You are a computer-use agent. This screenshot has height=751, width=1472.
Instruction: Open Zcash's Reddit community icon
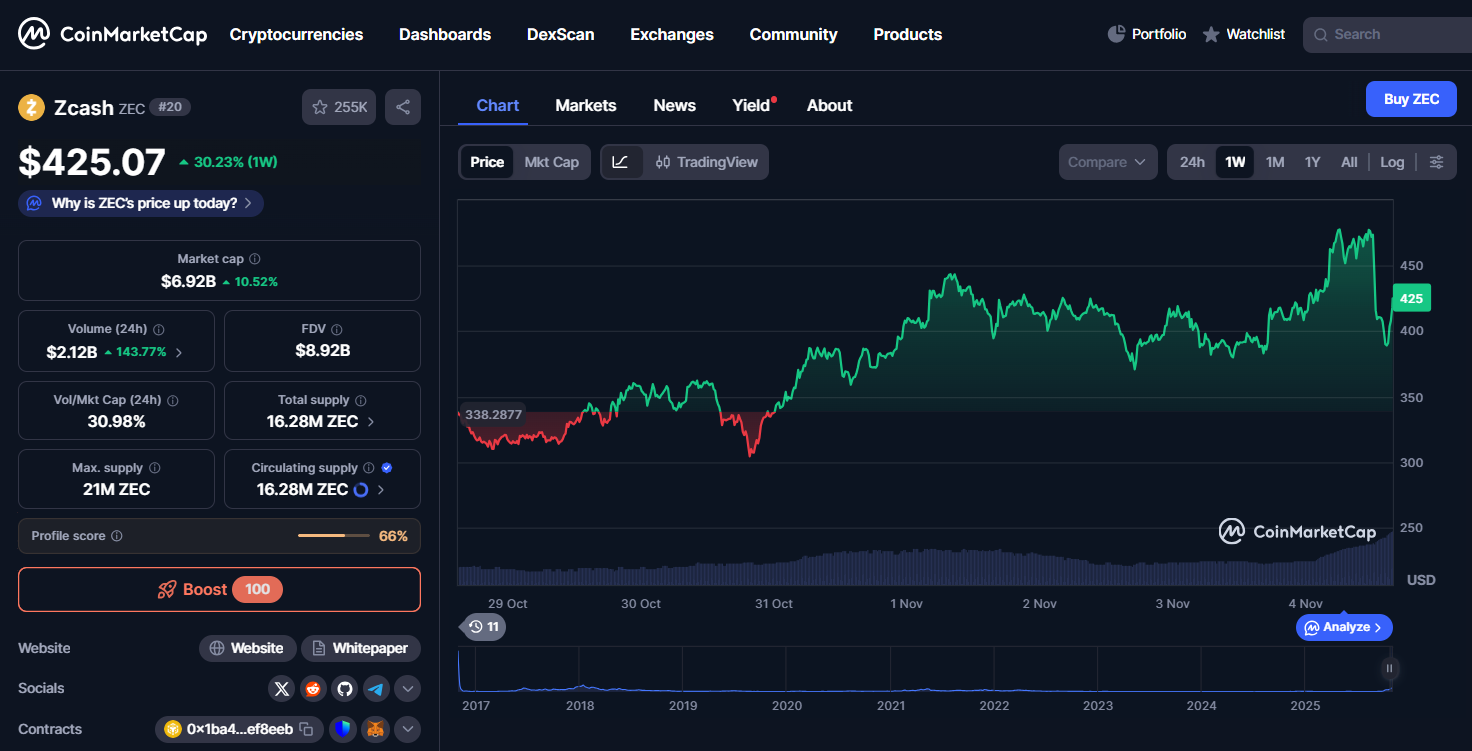coord(313,689)
